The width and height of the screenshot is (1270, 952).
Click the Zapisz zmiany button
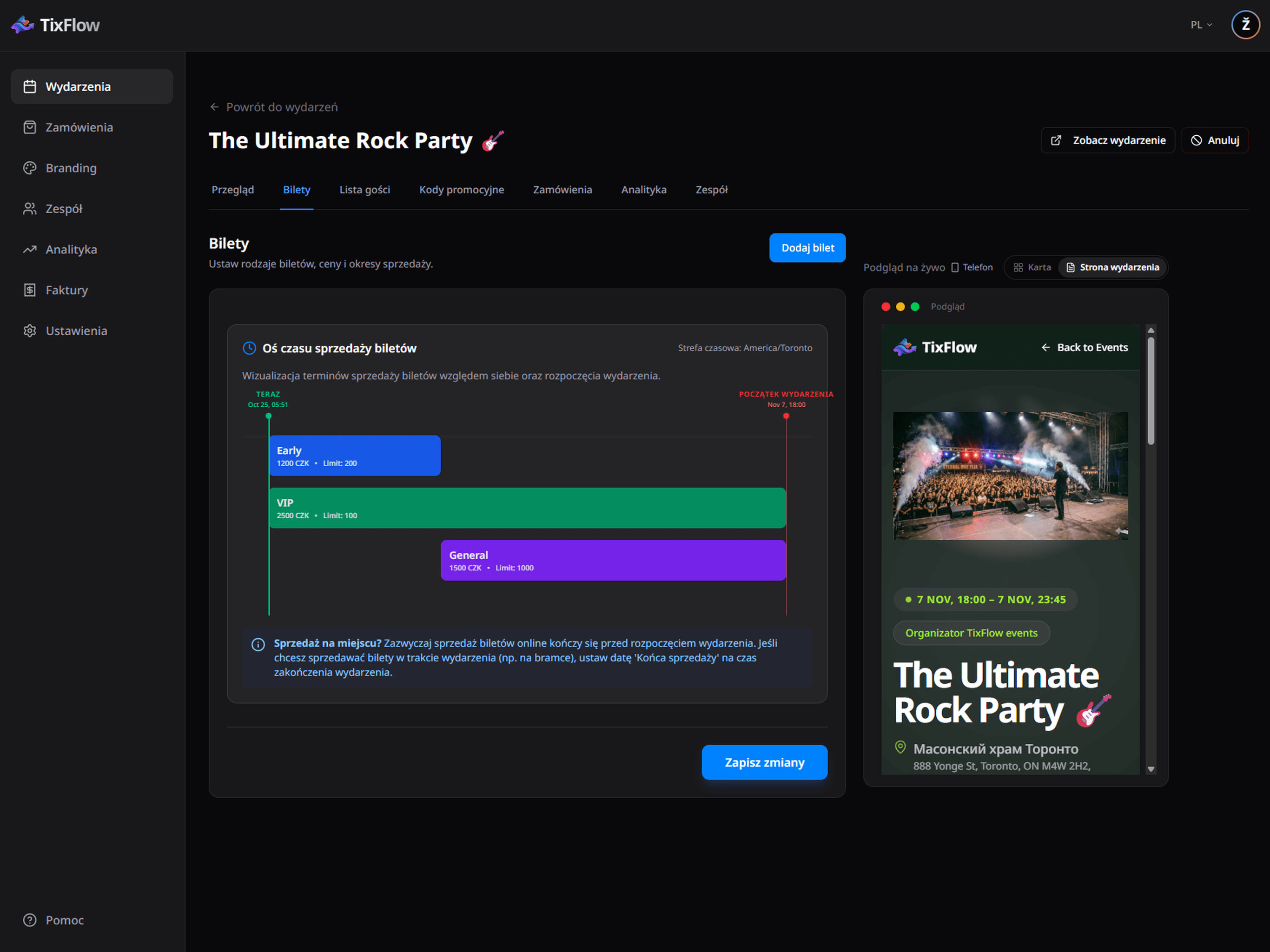click(x=764, y=762)
